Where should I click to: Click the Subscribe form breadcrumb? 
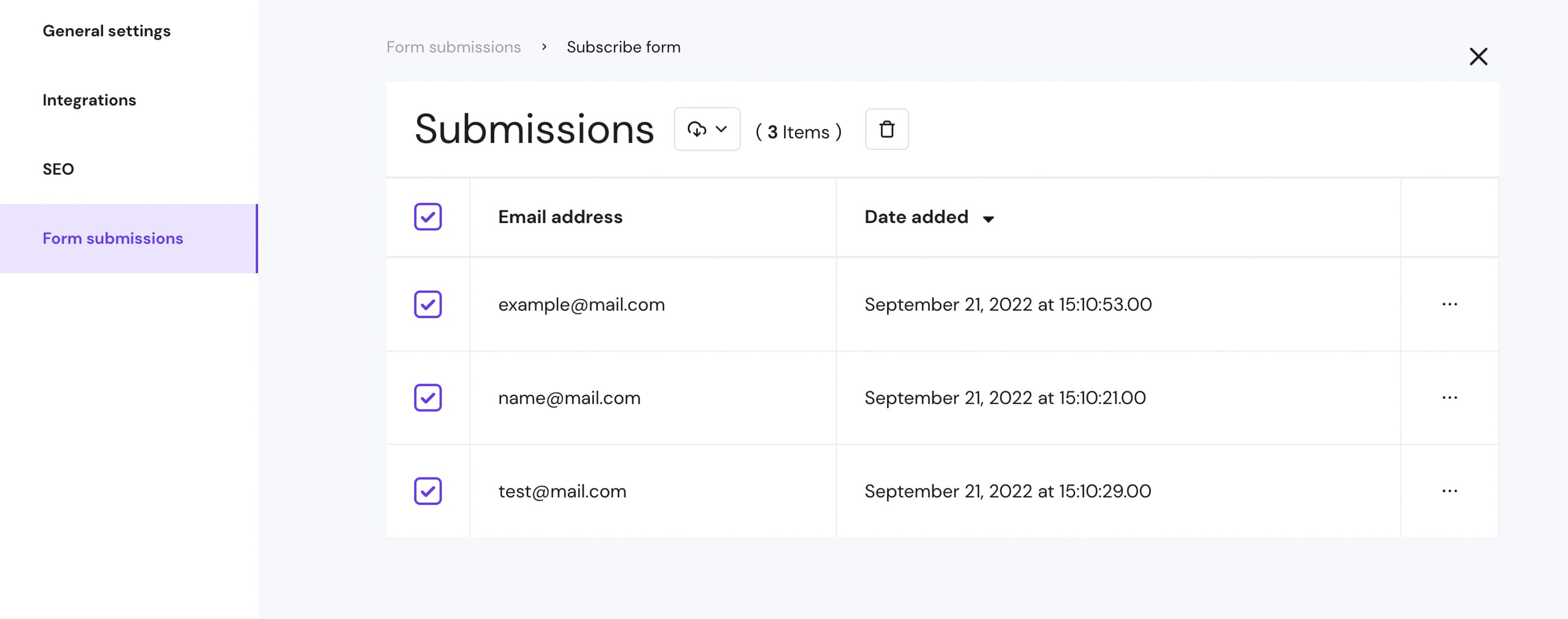(x=623, y=47)
